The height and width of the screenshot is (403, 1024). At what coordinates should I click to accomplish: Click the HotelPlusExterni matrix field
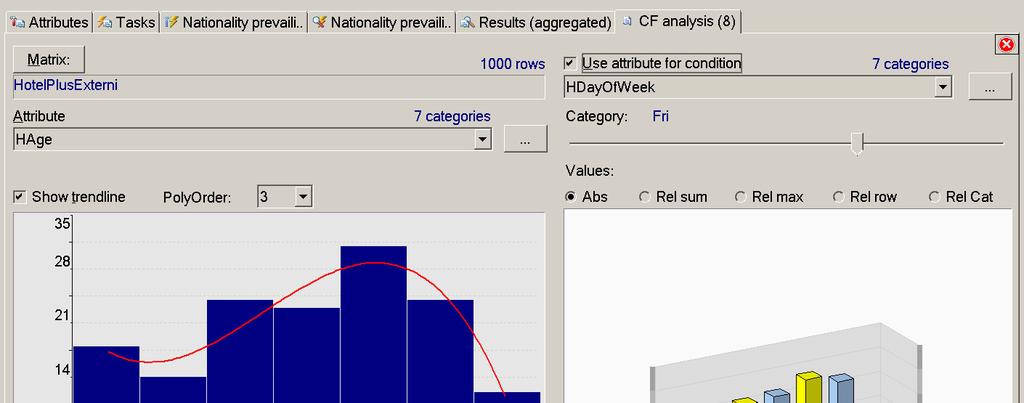tap(279, 87)
